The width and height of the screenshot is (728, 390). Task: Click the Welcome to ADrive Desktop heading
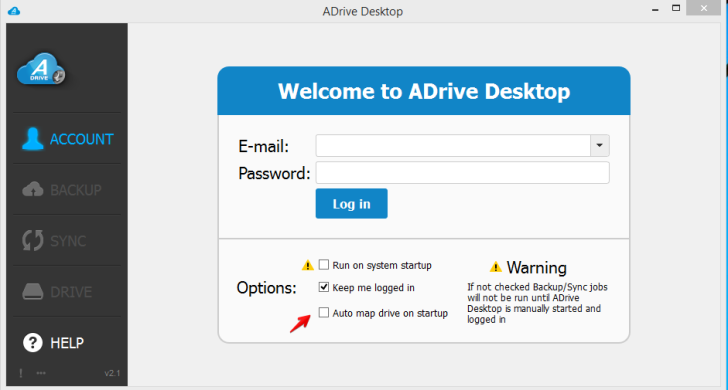[424, 91]
